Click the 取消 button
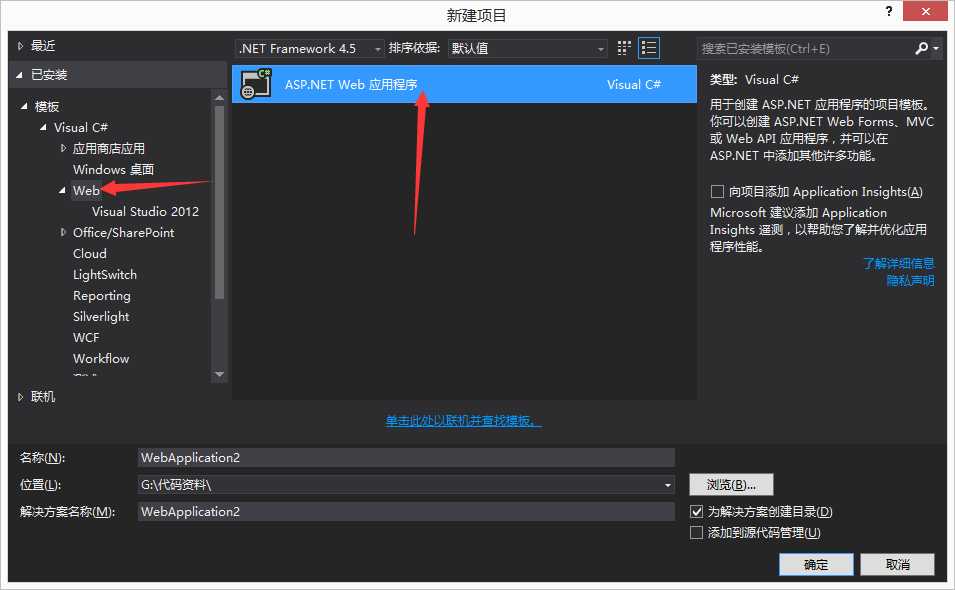The image size is (955, 590). [x=898, y=564]
